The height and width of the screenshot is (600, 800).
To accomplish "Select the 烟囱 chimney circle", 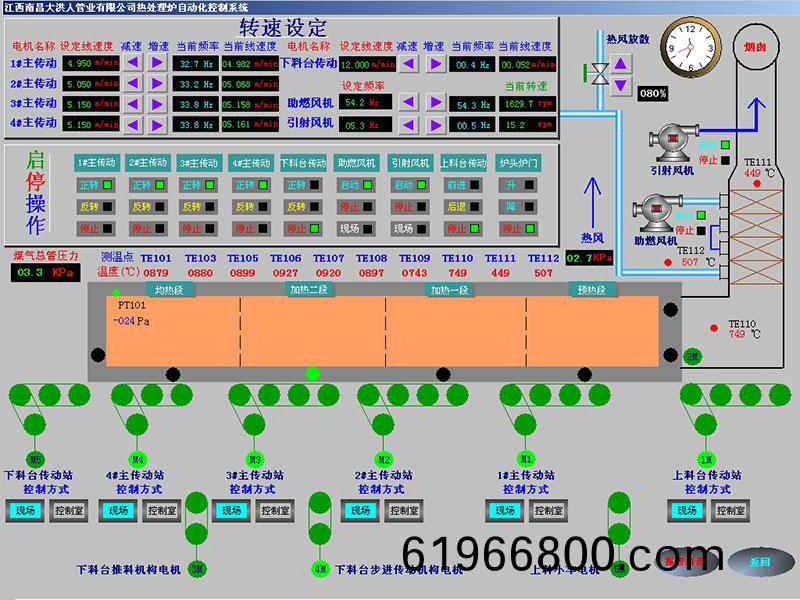I will pos(756,46).
